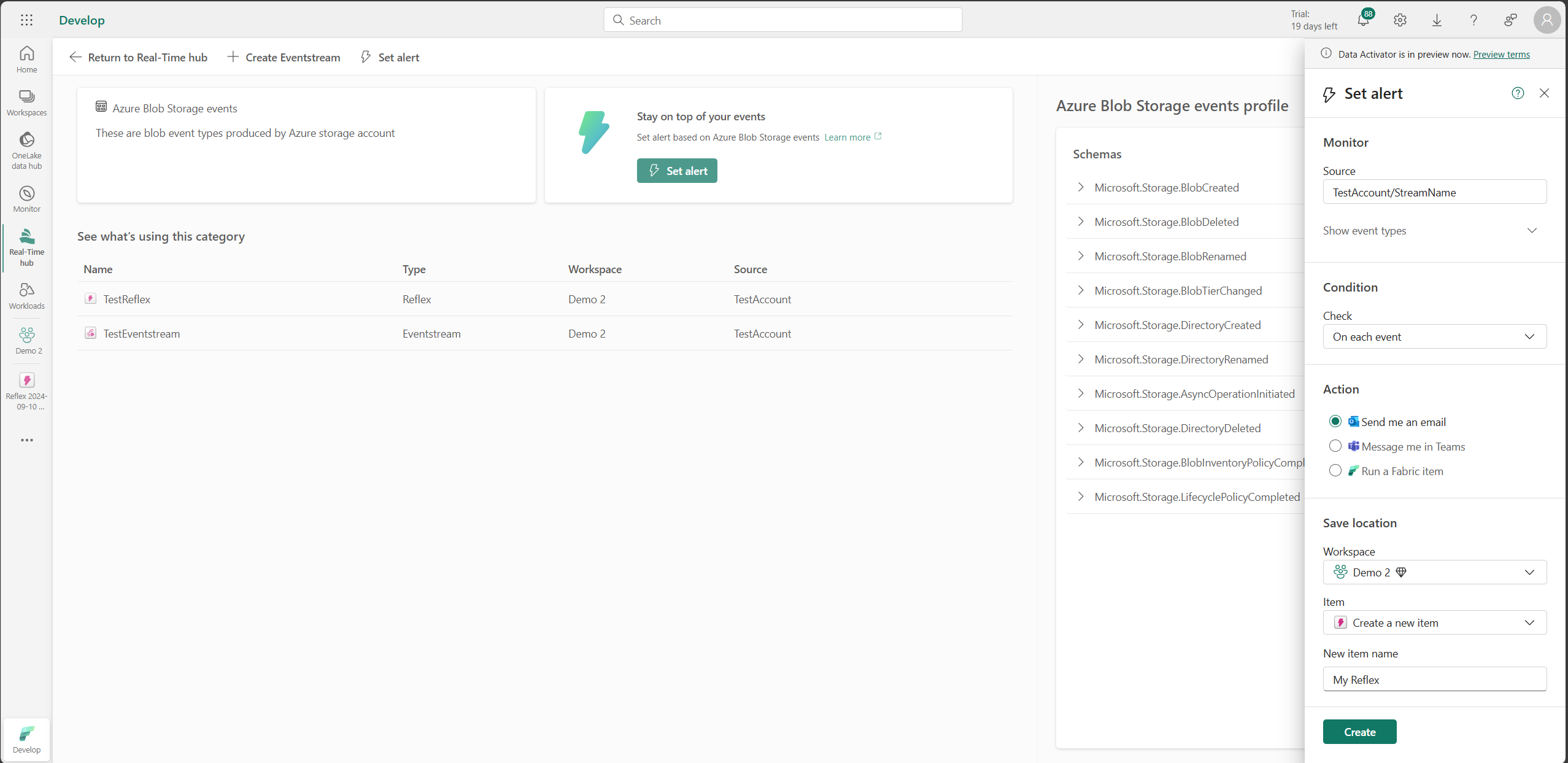Open TestEventstream in the table
The width and height of the screenshot is (1568, 763).
(x=142, y=333)
